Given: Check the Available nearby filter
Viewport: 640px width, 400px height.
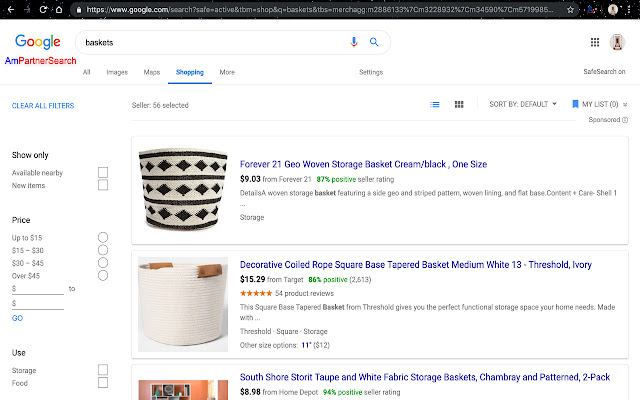Looking at the screenshot, I should click(x=103, y=173).
